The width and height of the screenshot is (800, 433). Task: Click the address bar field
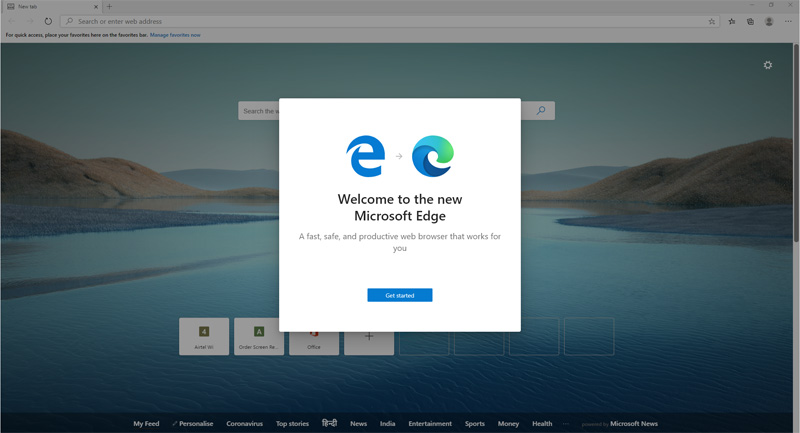390,21
